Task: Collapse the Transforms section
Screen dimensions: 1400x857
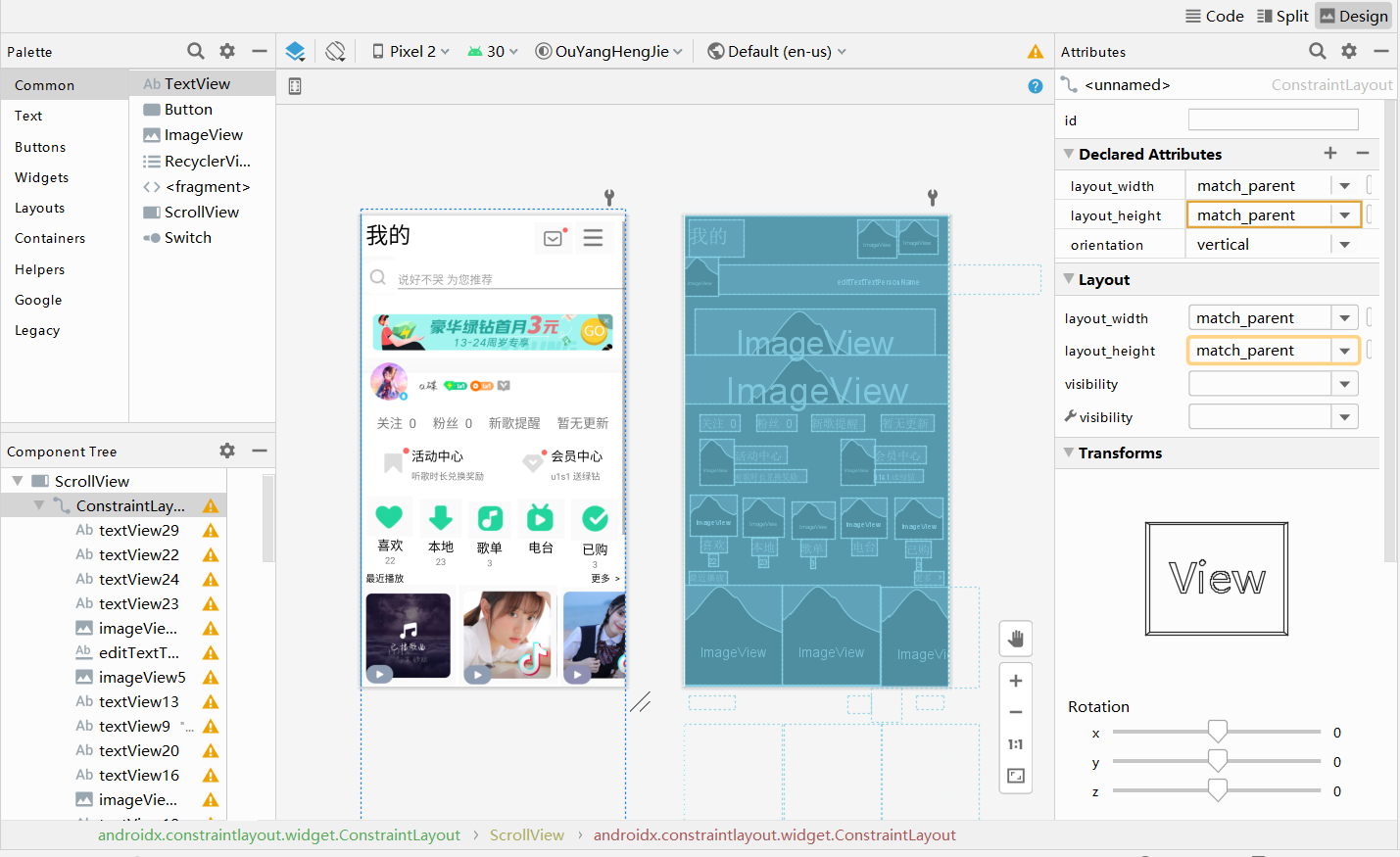Action: pyautogui.click(x=1069, y=452)
